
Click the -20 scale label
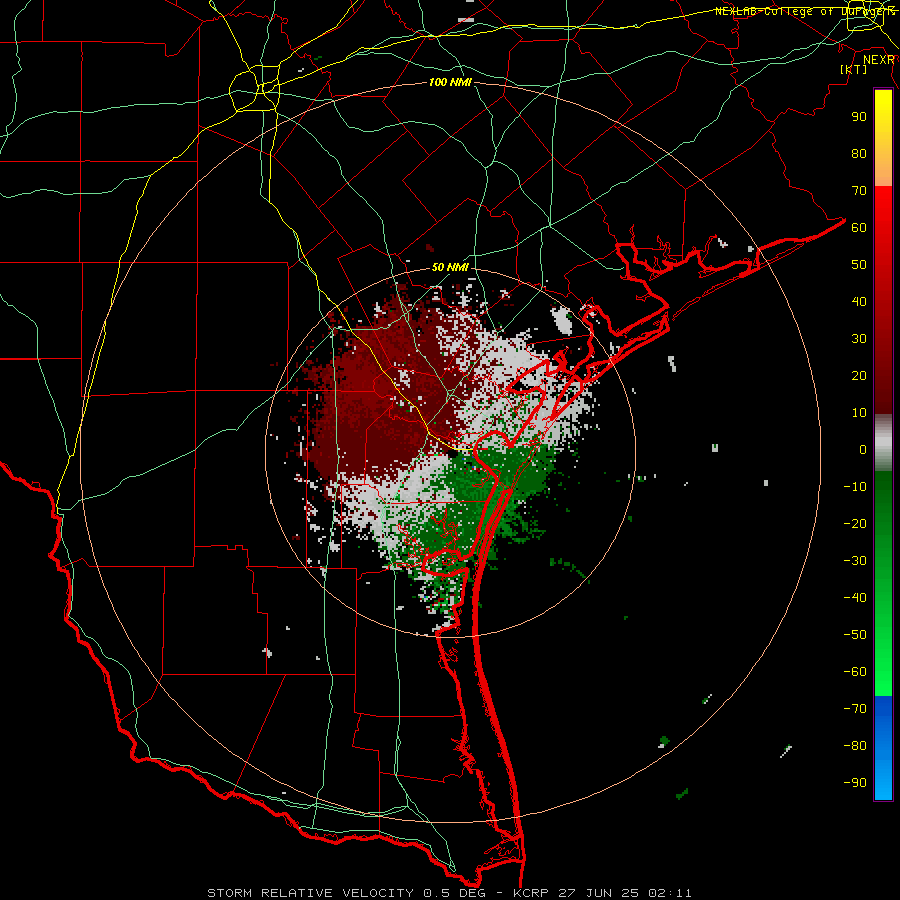click(855, 523)
